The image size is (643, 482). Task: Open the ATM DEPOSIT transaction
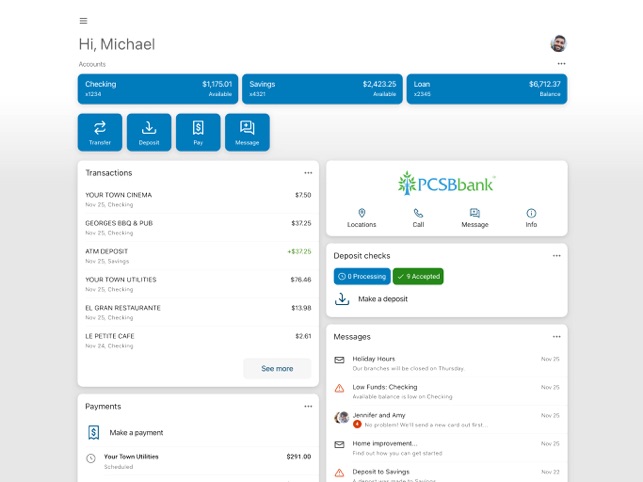[198, 256]
